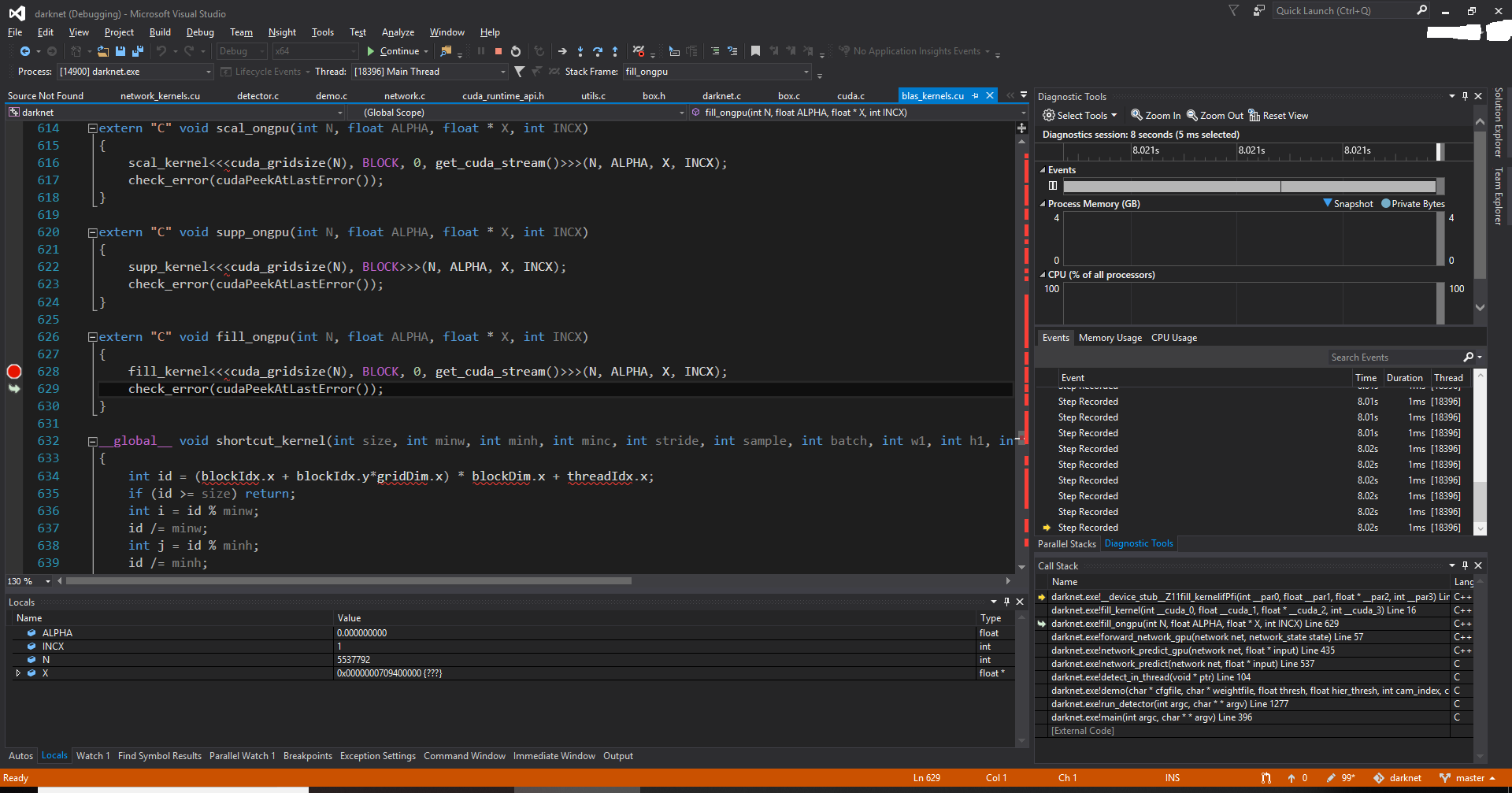Pin the Call Stack panel
Image resolution: width=1512 pixels, height=793 pixels.
(x=1465, y=565)
